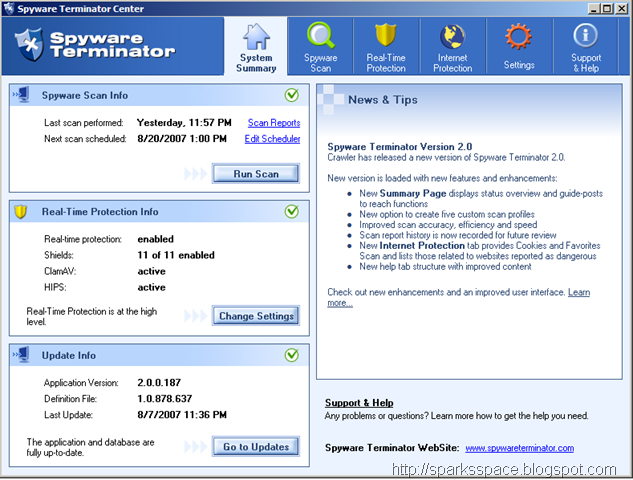Minimize the Spyware Terminator Center window
The width and height of the screenshot is (633, 480).
[x=593, y=8]
